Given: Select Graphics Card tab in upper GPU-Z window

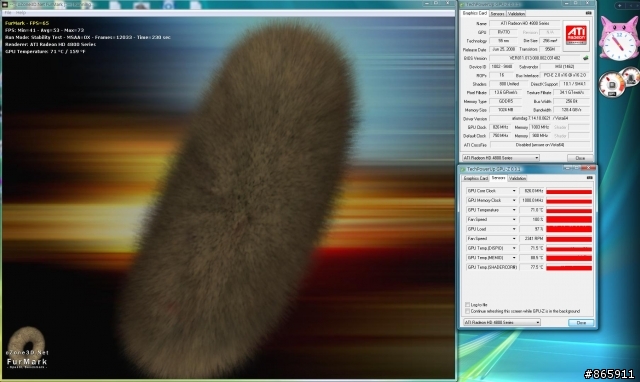Looking at the screenshot, I should pos(474,13).
